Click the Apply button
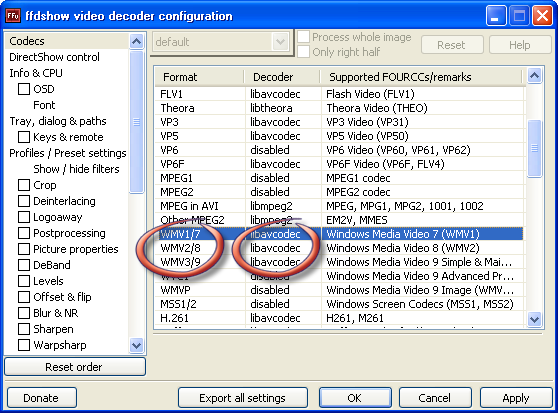 (516, 398)
